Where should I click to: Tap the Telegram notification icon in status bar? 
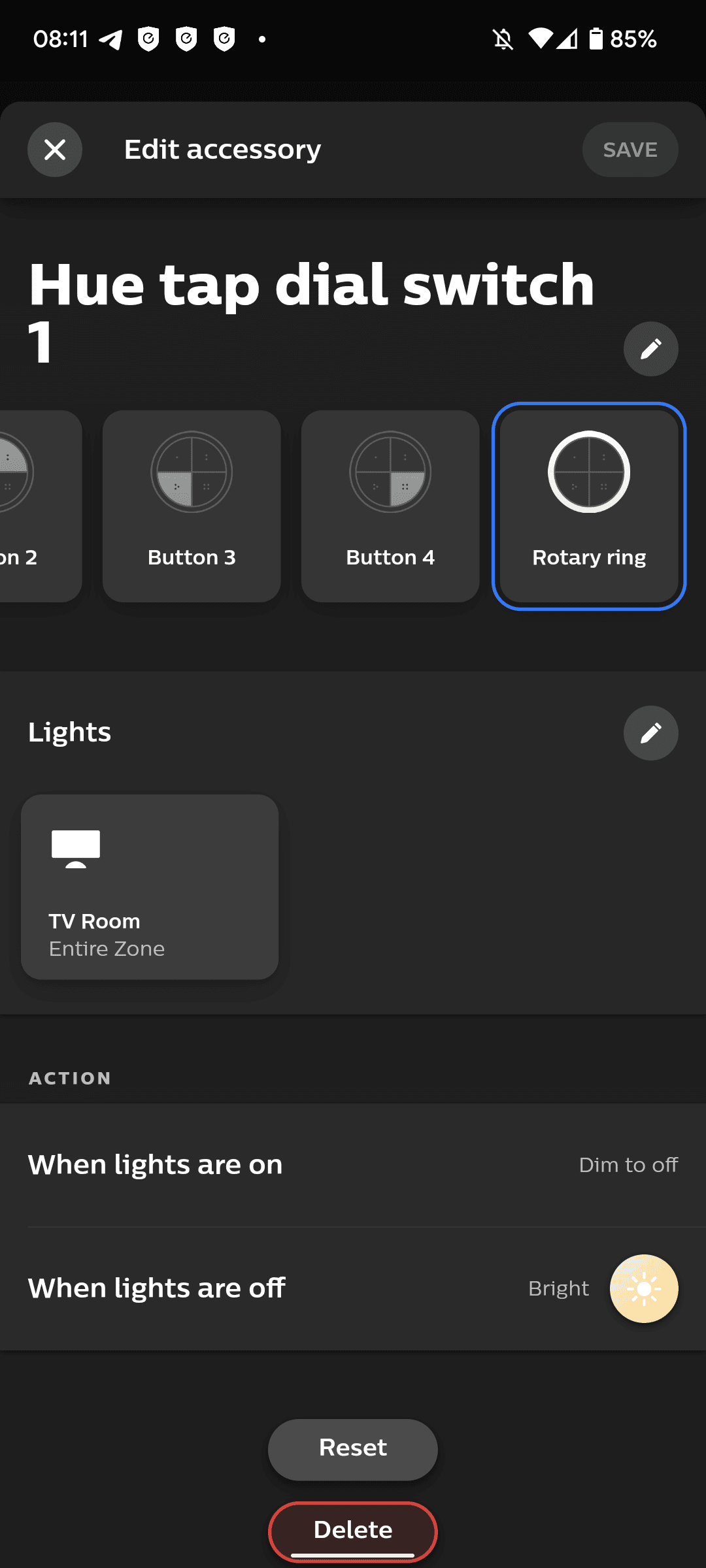pos(110,40)
